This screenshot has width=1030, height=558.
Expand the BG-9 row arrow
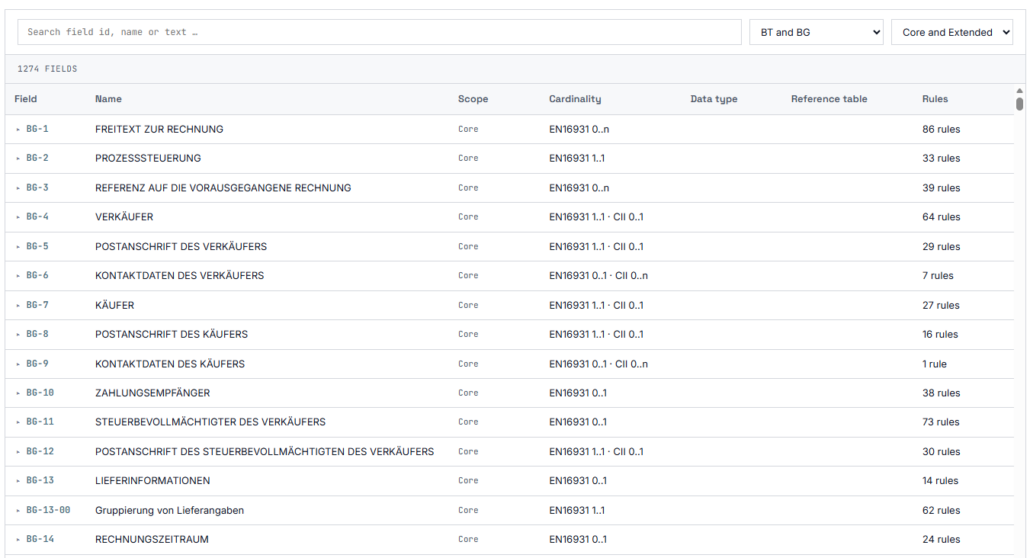[18, 363]
